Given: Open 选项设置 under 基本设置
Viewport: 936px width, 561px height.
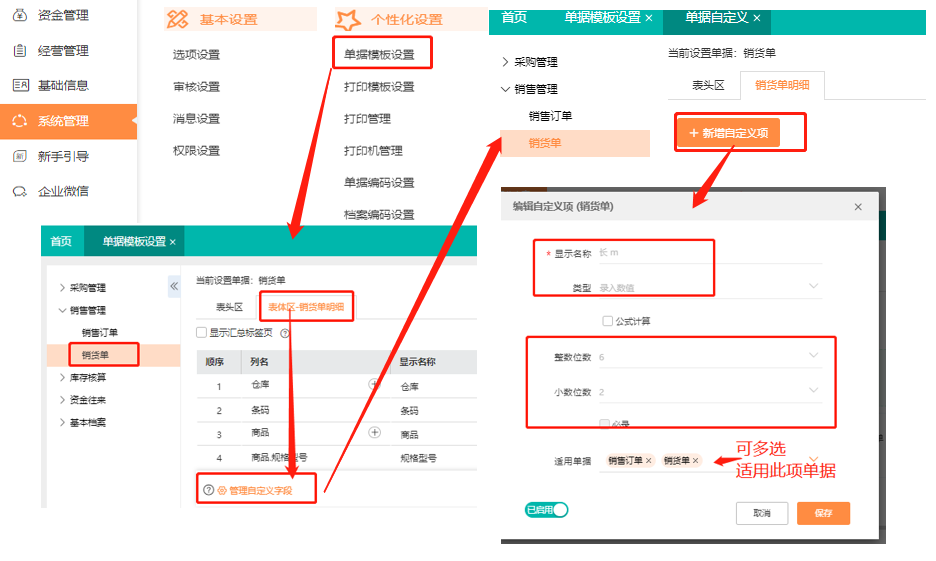Looking at the screenshot, I should pos(196,54).
